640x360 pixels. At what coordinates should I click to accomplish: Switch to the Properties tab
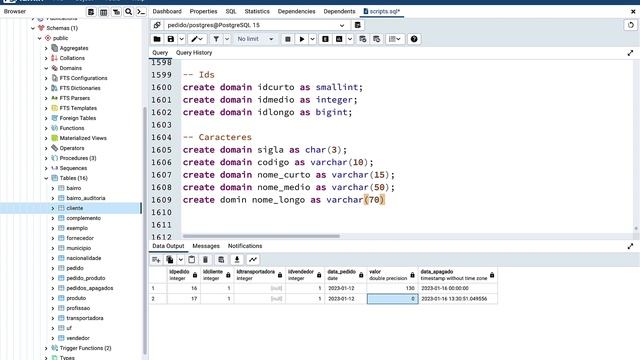coord(203,11)
